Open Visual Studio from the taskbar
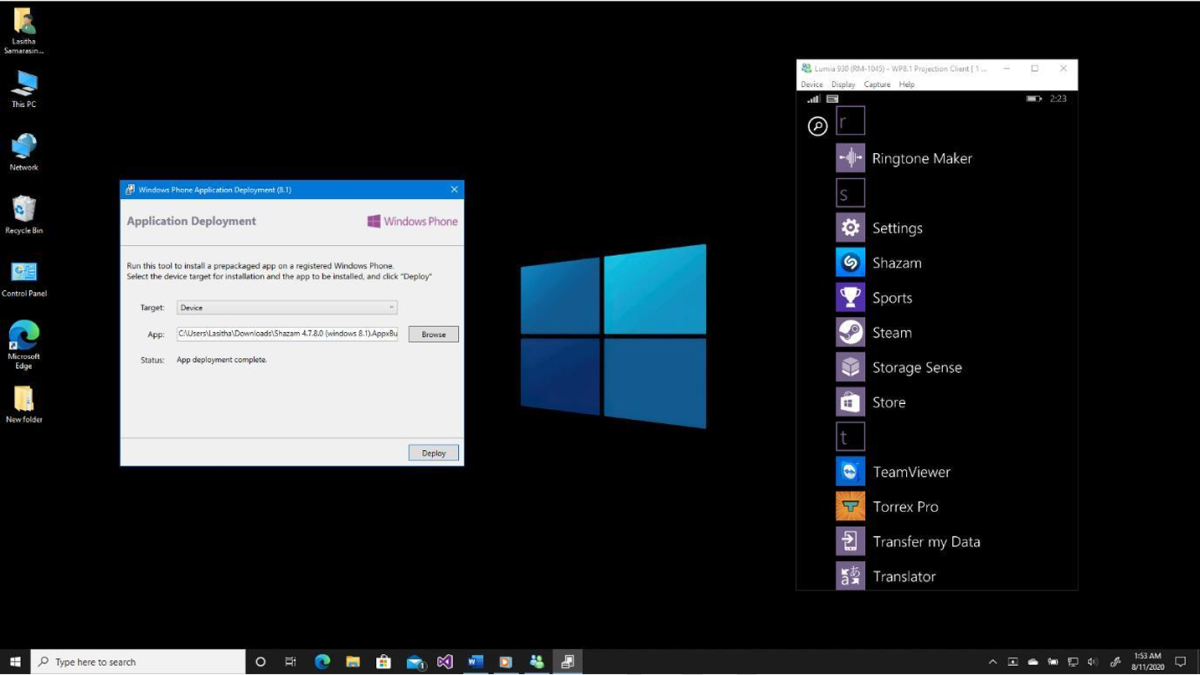 click(x=445, y=662)
